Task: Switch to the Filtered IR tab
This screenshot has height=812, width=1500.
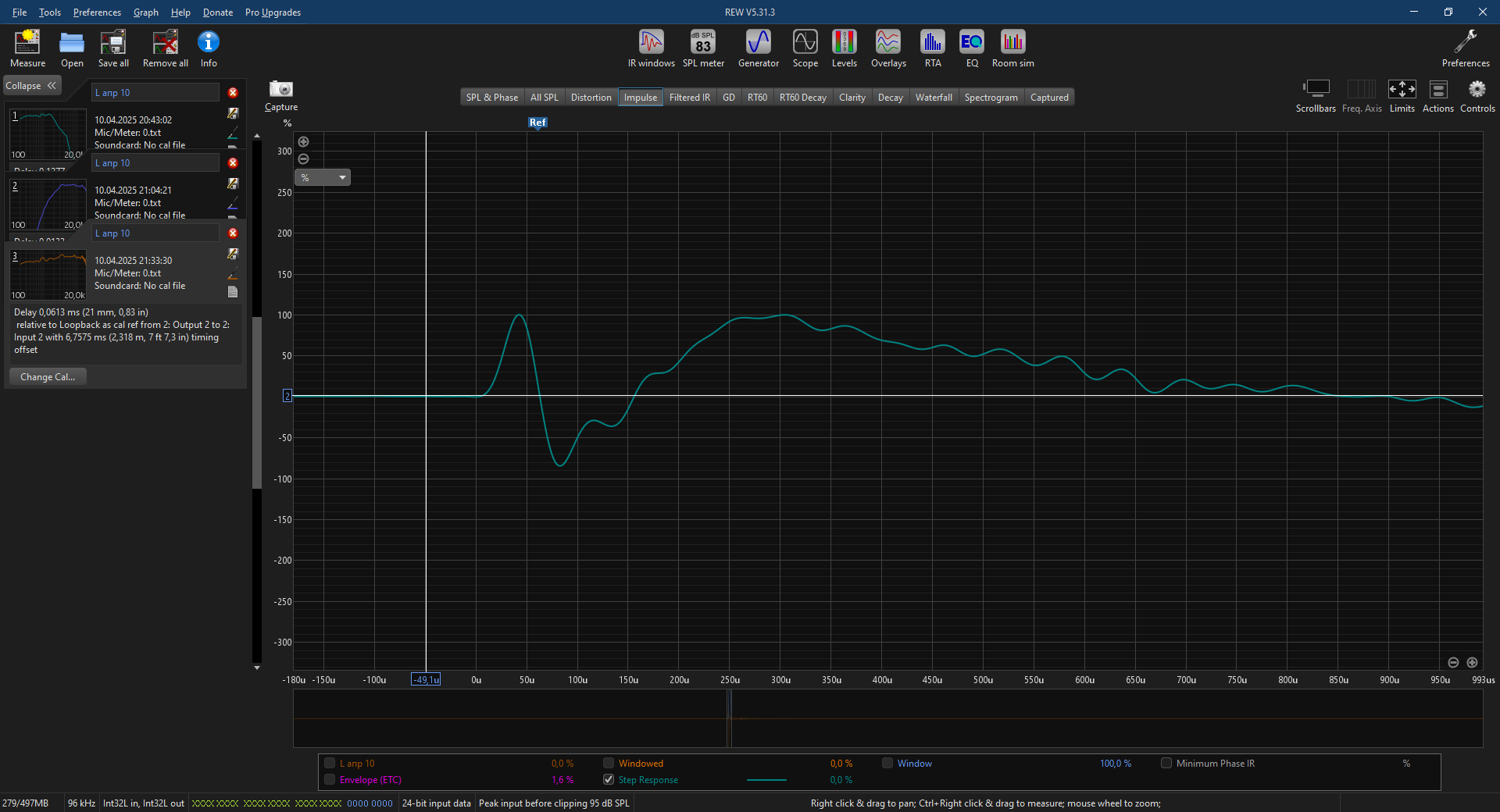Action: 690,98
